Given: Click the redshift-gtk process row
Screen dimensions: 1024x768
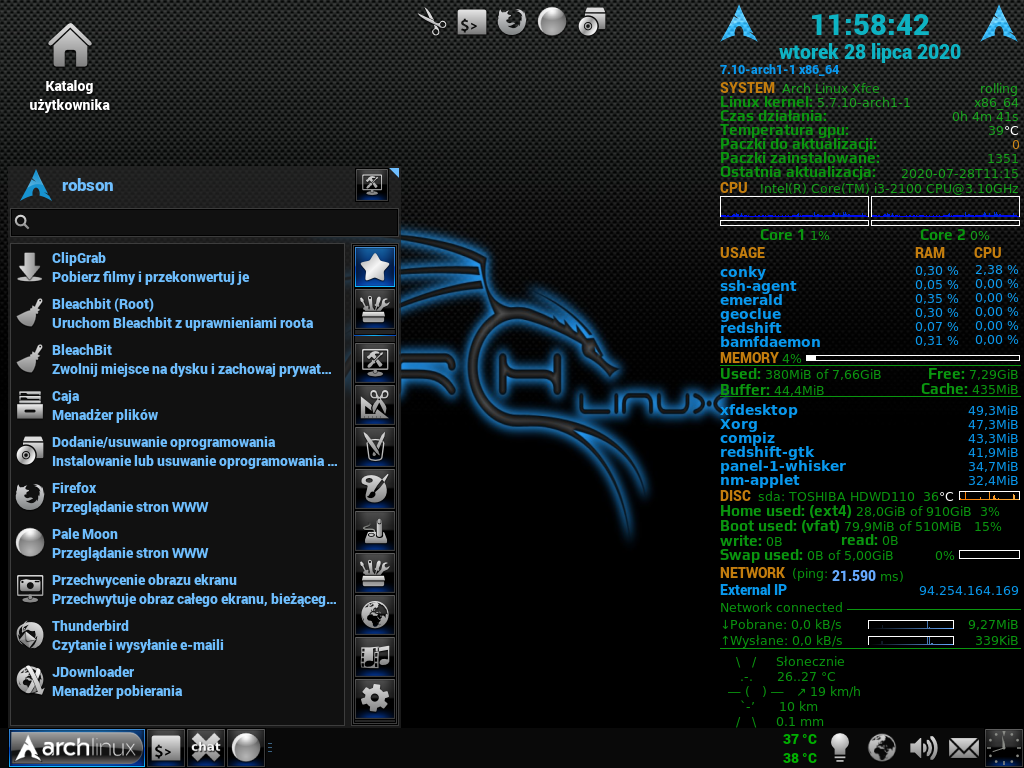Looking at the screenshot, I should coord(869,452).
